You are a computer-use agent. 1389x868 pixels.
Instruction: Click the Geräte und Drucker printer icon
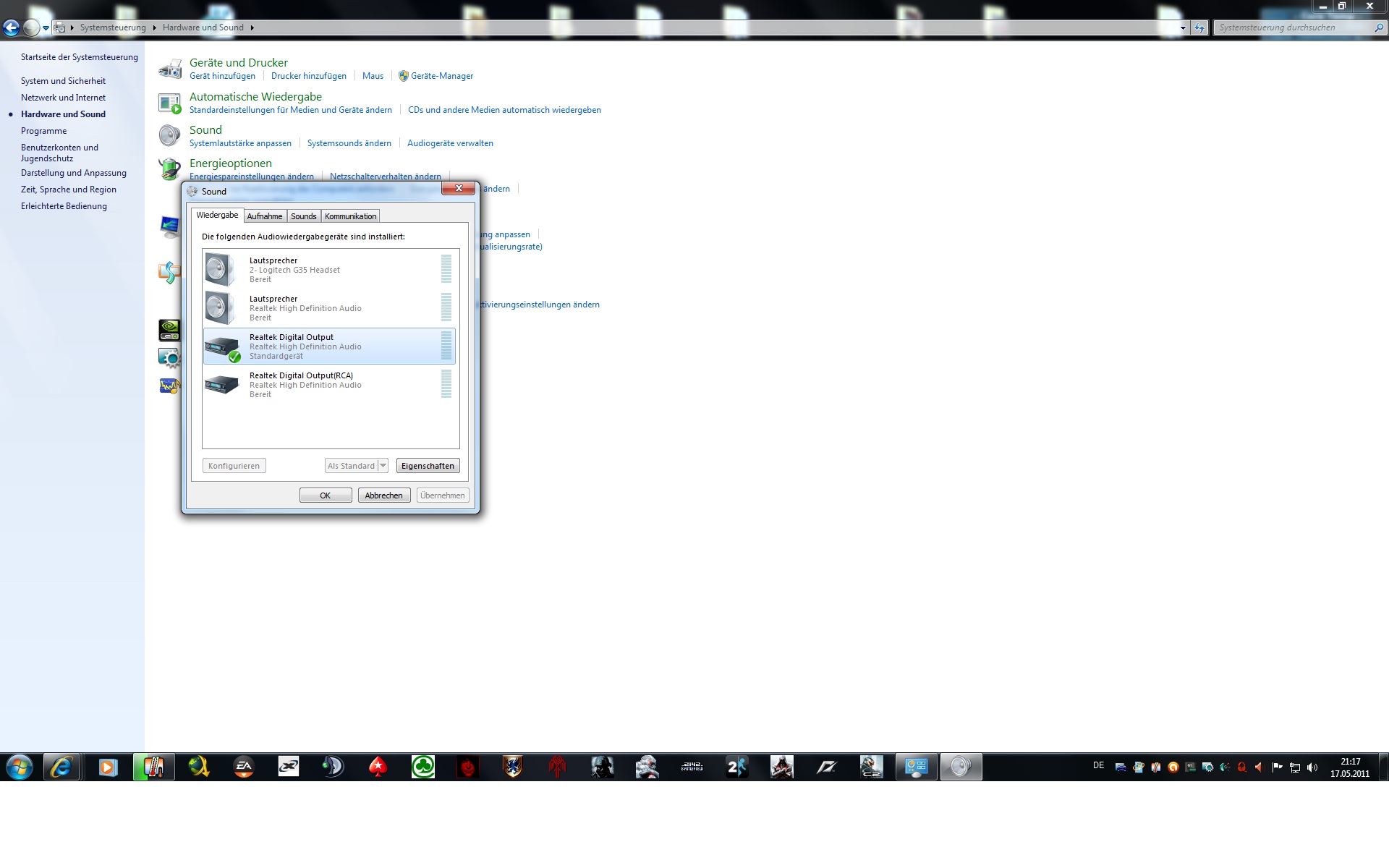point(170,69)
